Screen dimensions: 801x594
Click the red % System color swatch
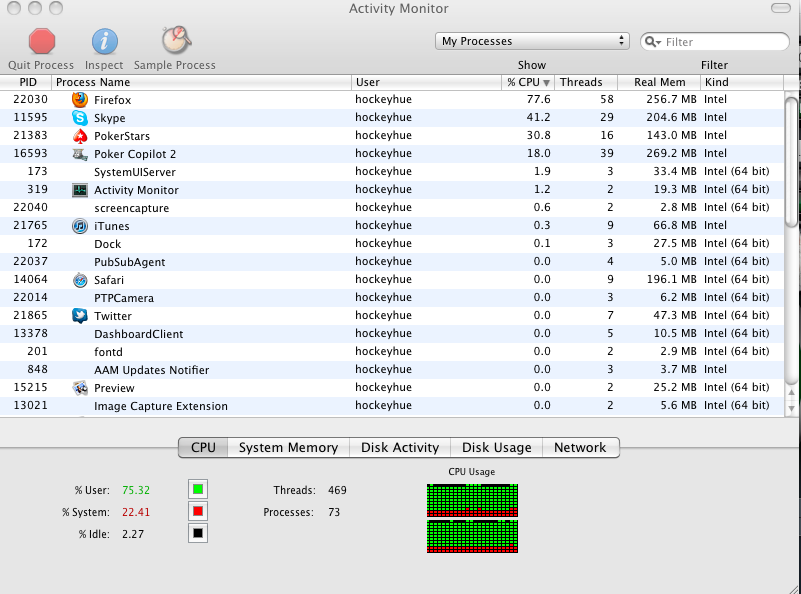[x=198, y=511]
